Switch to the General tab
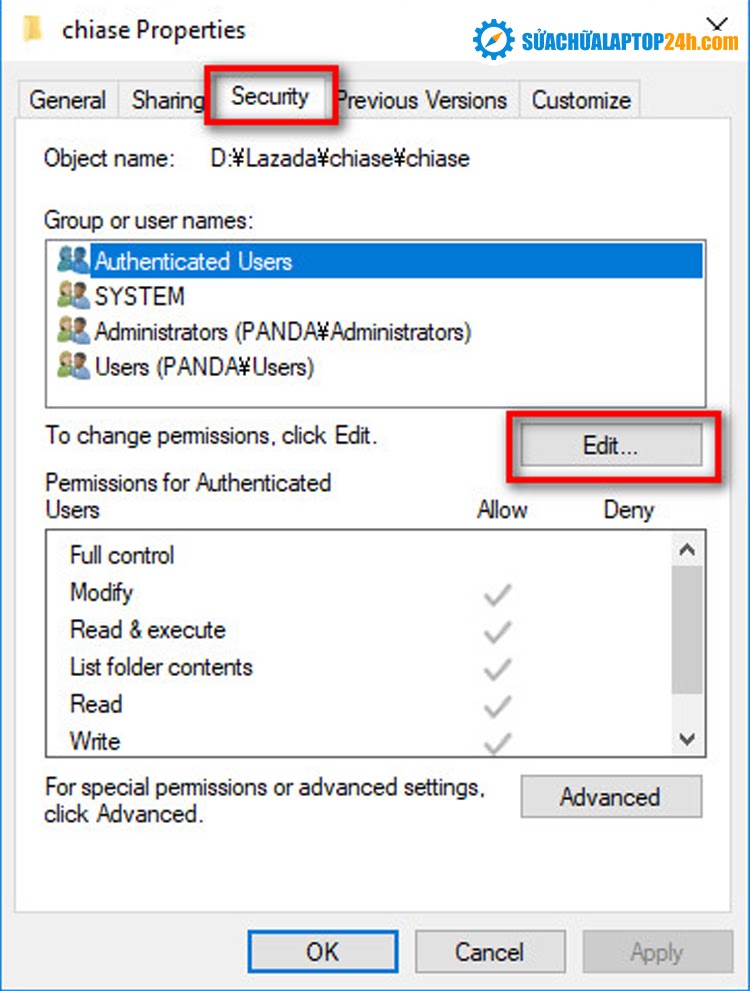The height and width of the screenshot is (991, 750). point(68,100)
